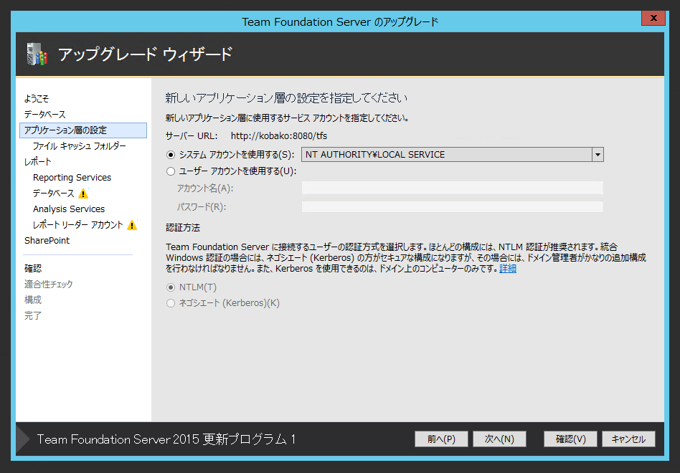
Task: Open Reporting Services step
Action: (72, 178)
